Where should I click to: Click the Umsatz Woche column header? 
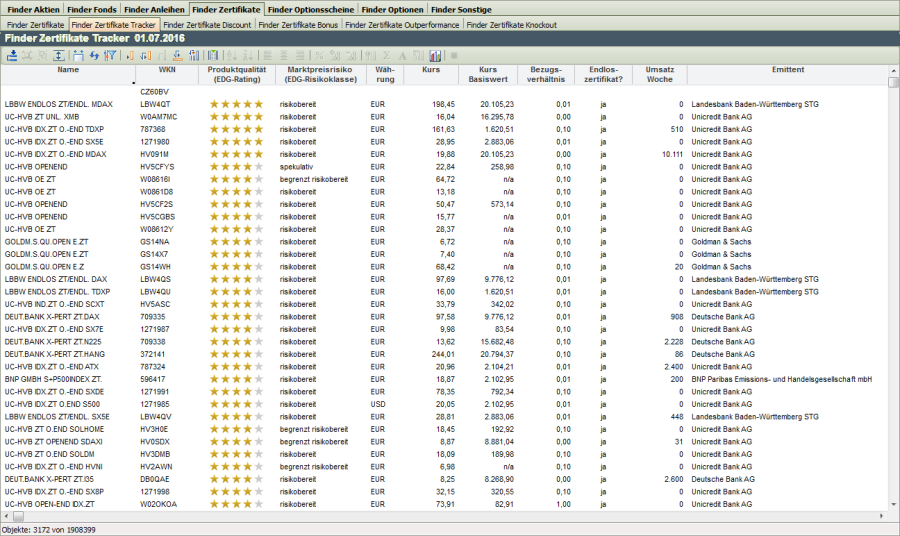point(660,74)
